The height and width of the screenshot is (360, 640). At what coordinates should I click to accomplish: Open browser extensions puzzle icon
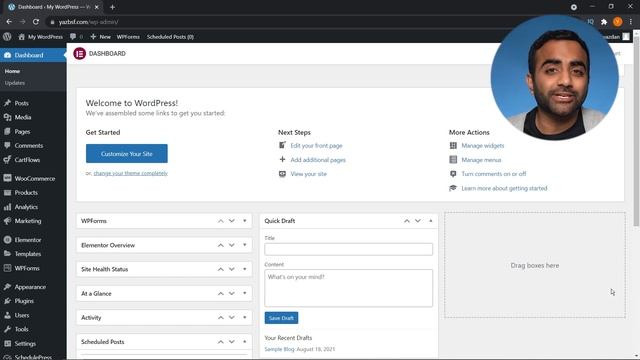pyautogui.click(x=604, y=22)
